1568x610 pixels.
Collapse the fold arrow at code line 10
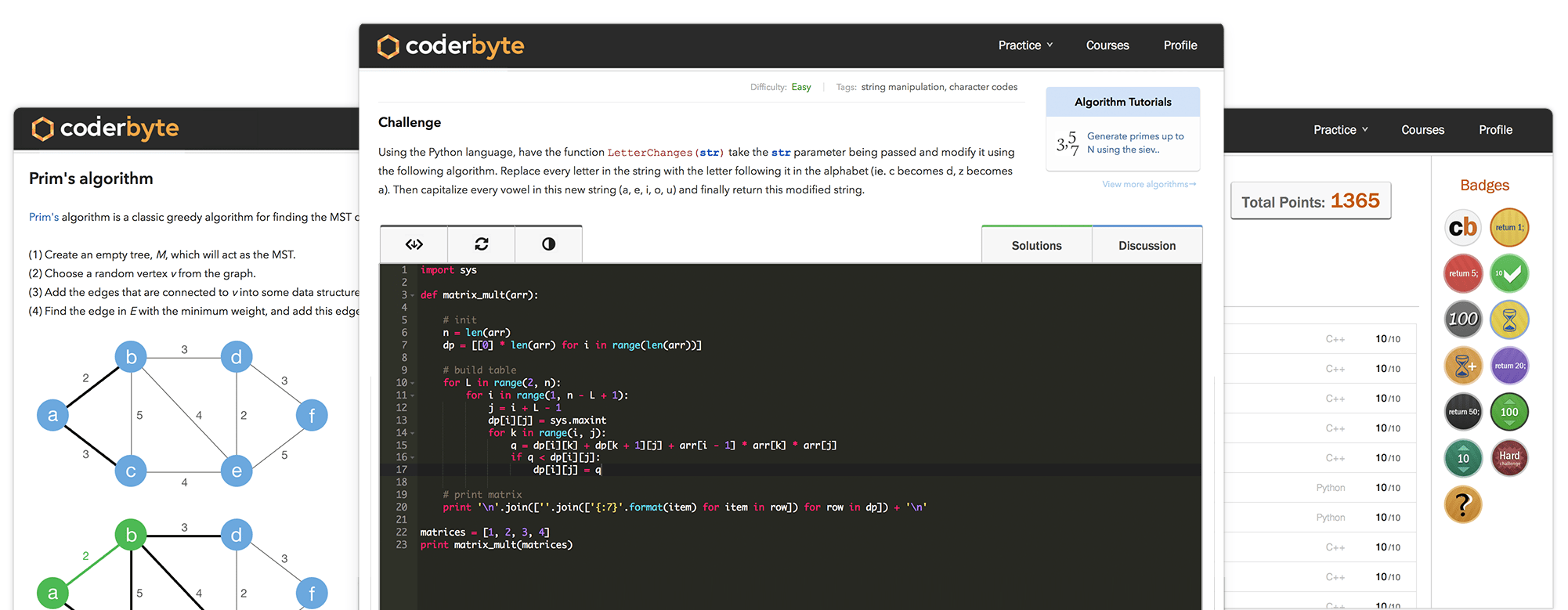pyautogui.click(x=413, y=383)
